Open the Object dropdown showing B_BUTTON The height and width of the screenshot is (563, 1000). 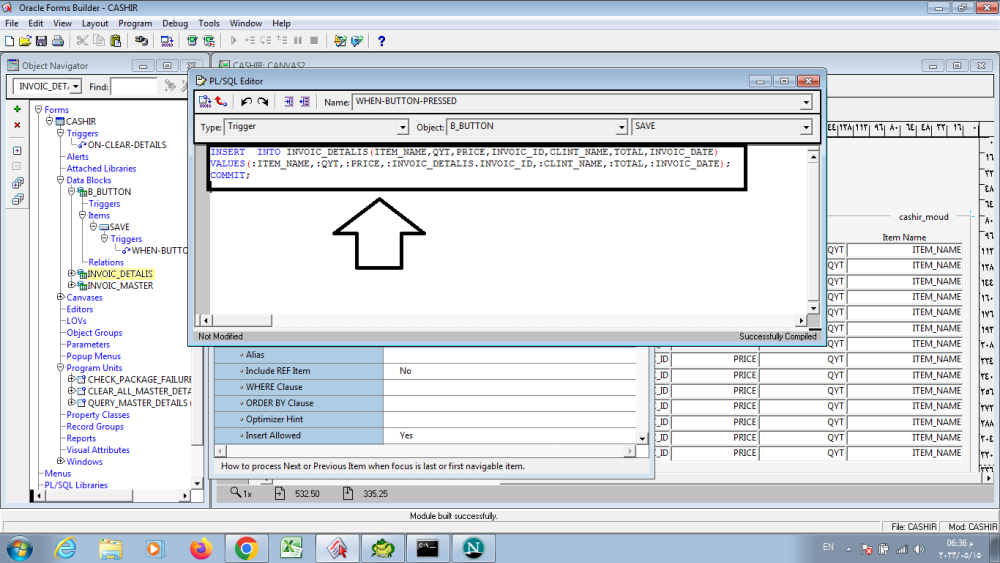pyautogui.click(x=621, y=128)
